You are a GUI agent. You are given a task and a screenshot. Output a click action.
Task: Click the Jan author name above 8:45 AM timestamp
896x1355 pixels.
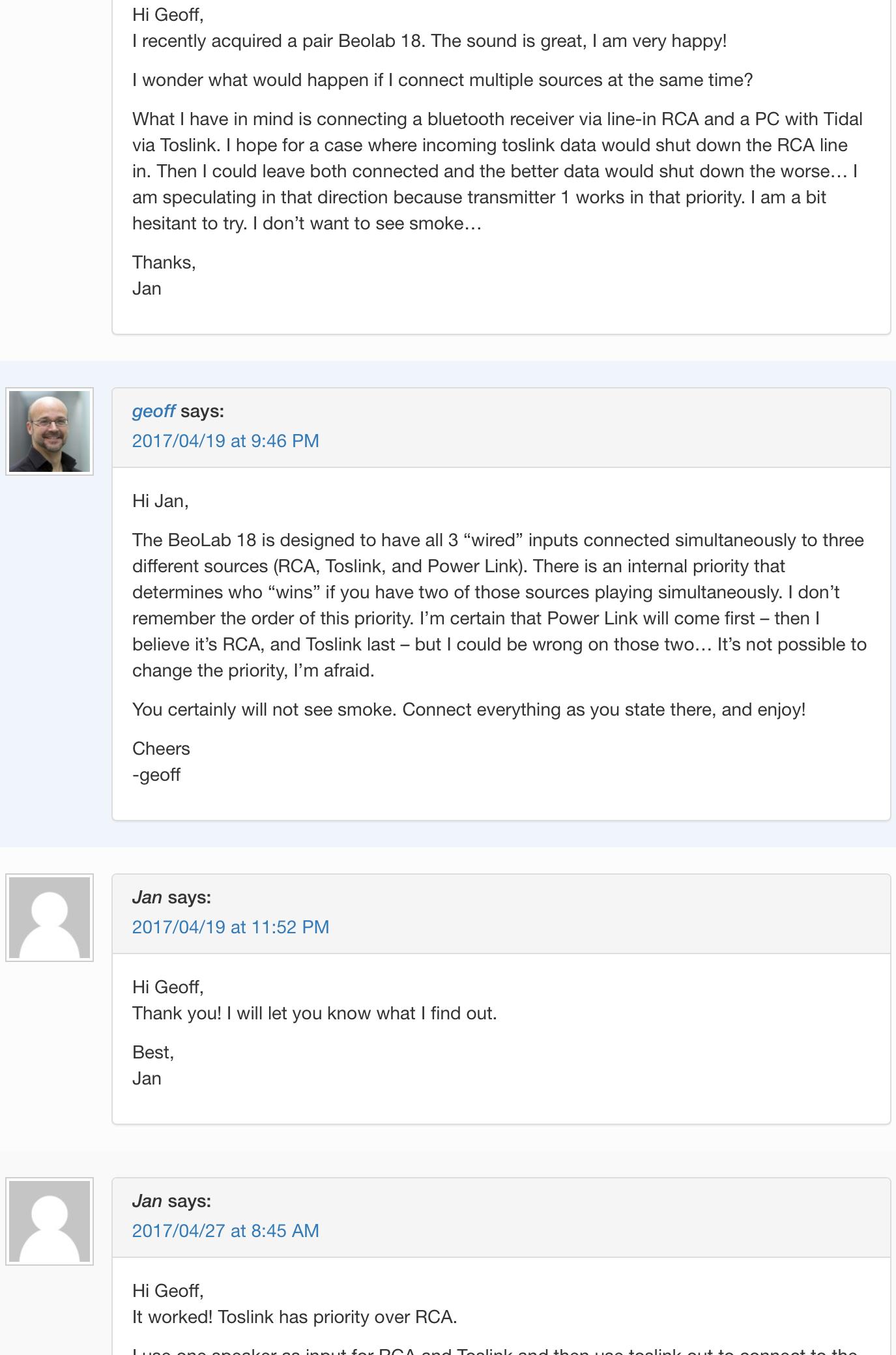pos(147,1201)
